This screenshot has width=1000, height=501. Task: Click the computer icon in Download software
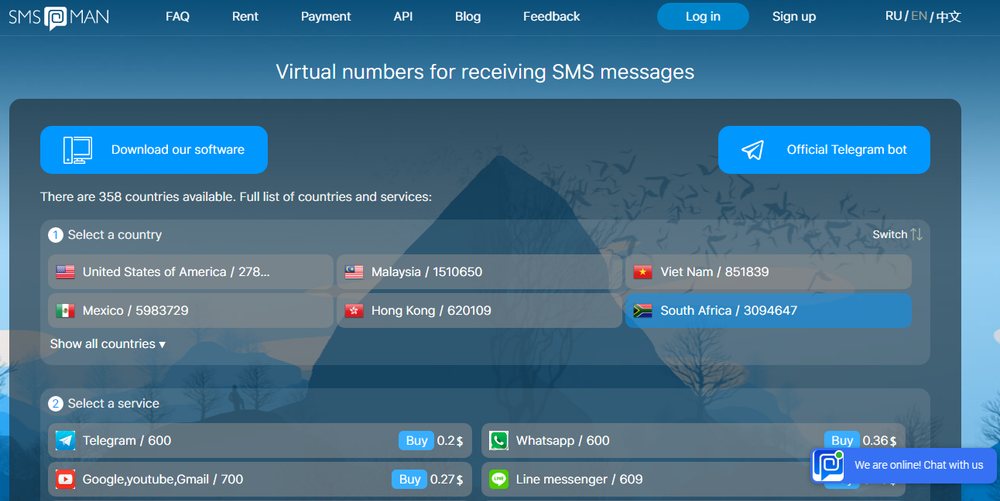[77, 150]
